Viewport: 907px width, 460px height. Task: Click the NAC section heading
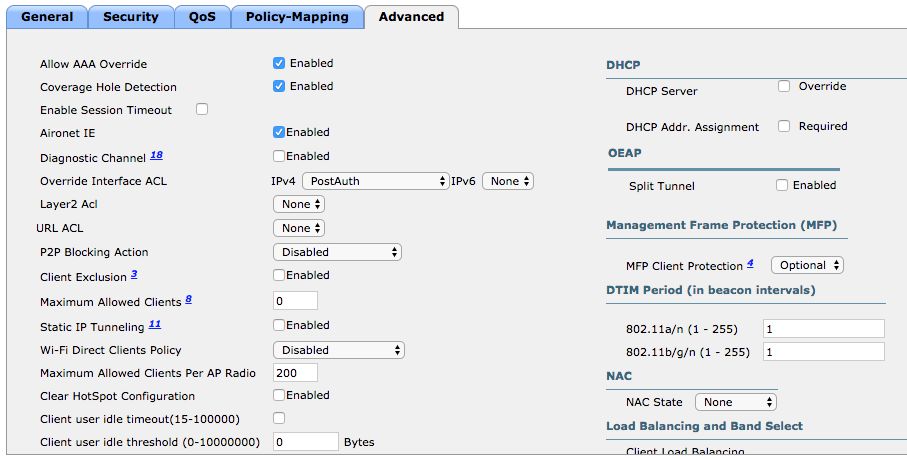pyautogui.click(x=619, y=376)
